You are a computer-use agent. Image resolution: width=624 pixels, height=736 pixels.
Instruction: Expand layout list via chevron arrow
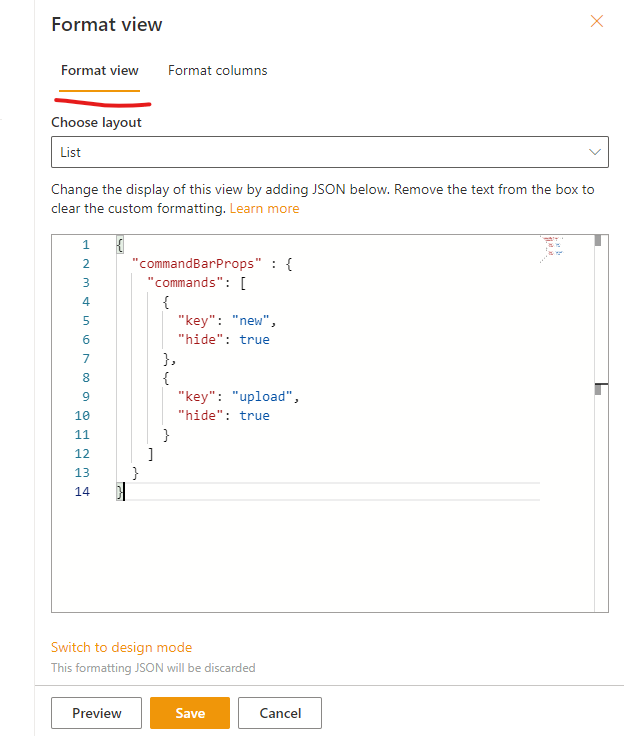pyautogui.click(x=594, y=152)
